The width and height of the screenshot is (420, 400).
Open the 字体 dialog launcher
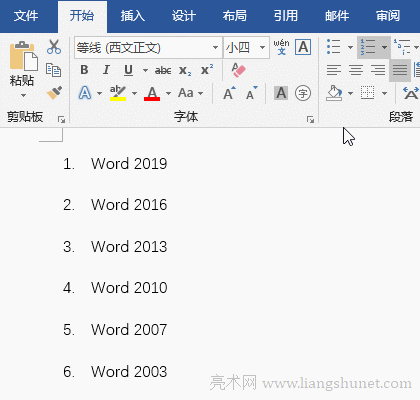coord(310,119)
